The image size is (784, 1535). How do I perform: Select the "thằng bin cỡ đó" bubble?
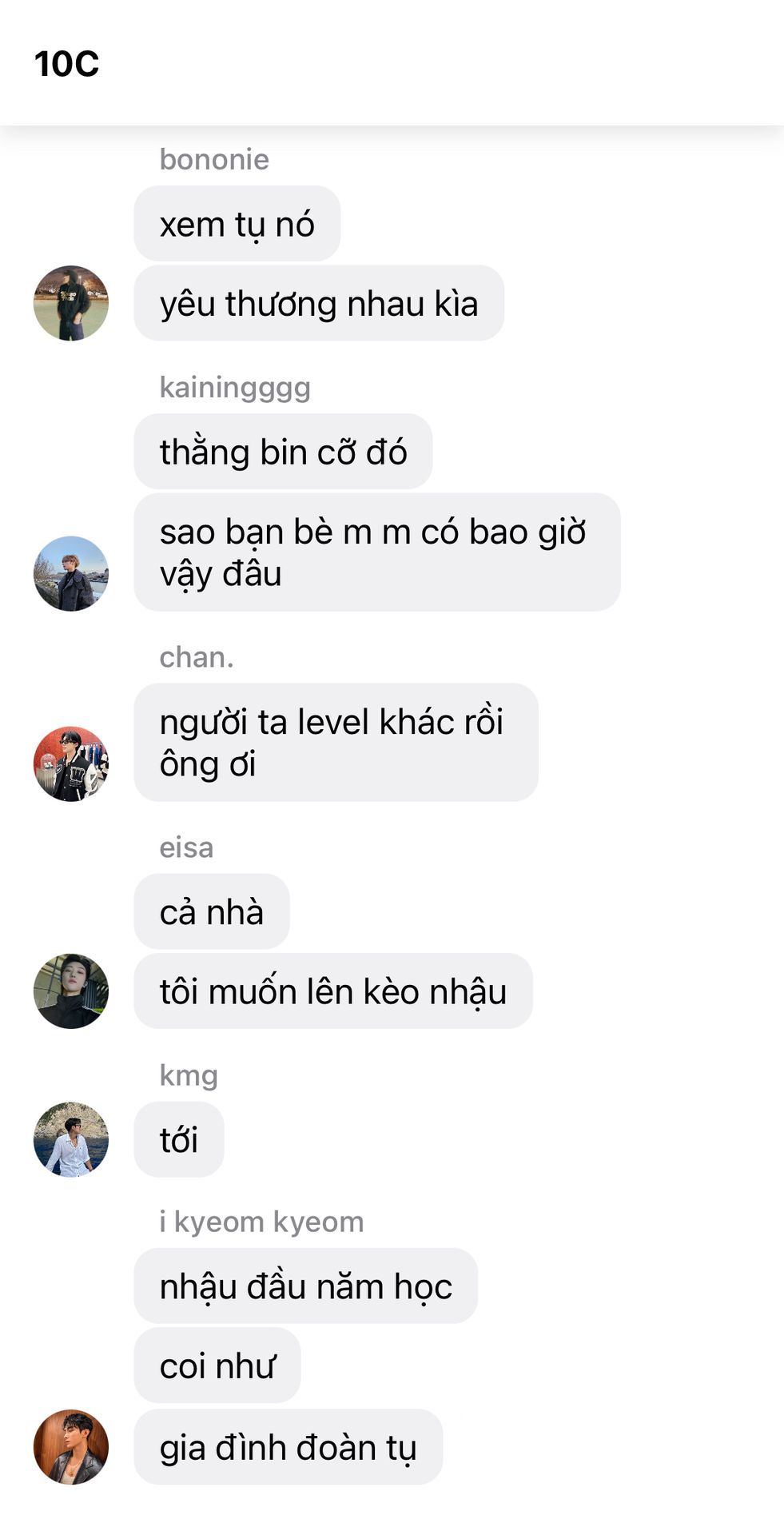(x=283, y=452)
